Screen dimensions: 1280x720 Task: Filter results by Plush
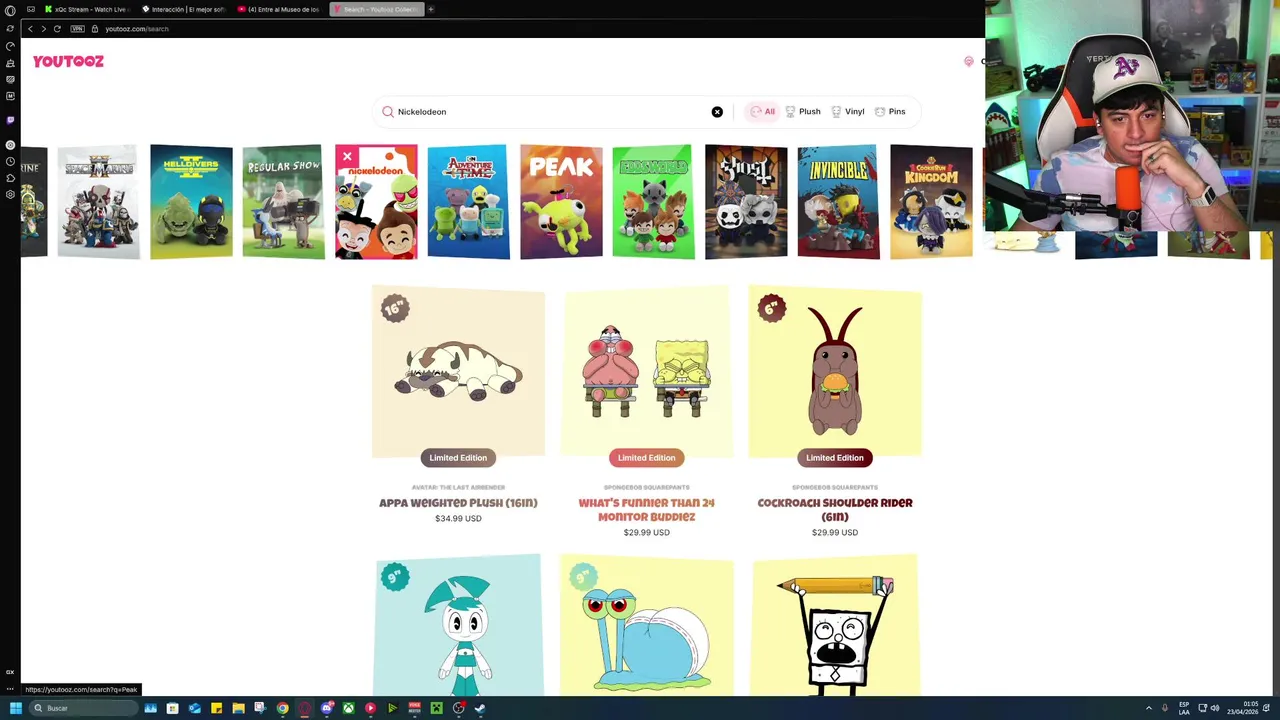[803, 112]
